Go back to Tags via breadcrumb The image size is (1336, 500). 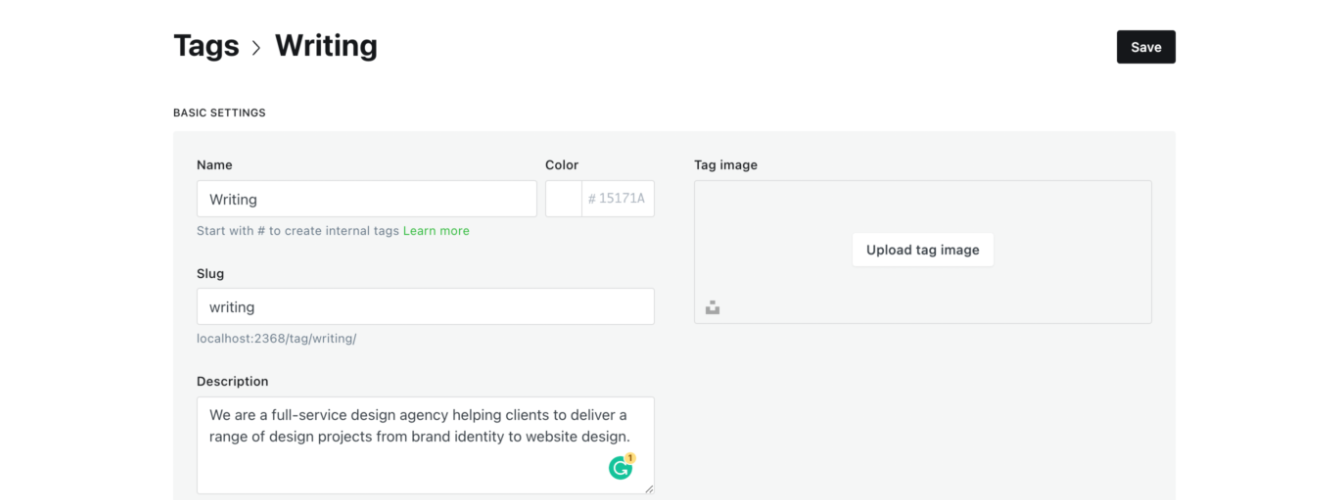coord(206,46)
